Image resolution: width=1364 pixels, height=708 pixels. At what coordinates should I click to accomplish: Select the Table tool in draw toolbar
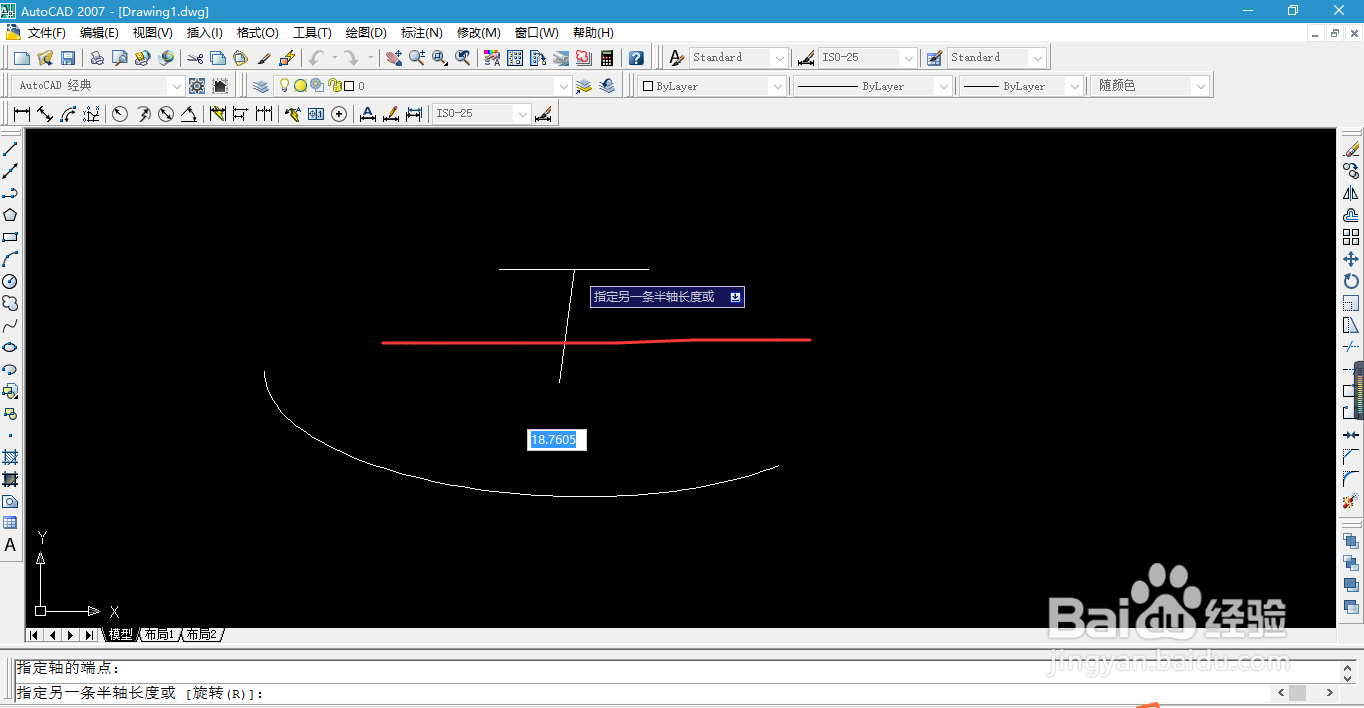coord(10,523)
